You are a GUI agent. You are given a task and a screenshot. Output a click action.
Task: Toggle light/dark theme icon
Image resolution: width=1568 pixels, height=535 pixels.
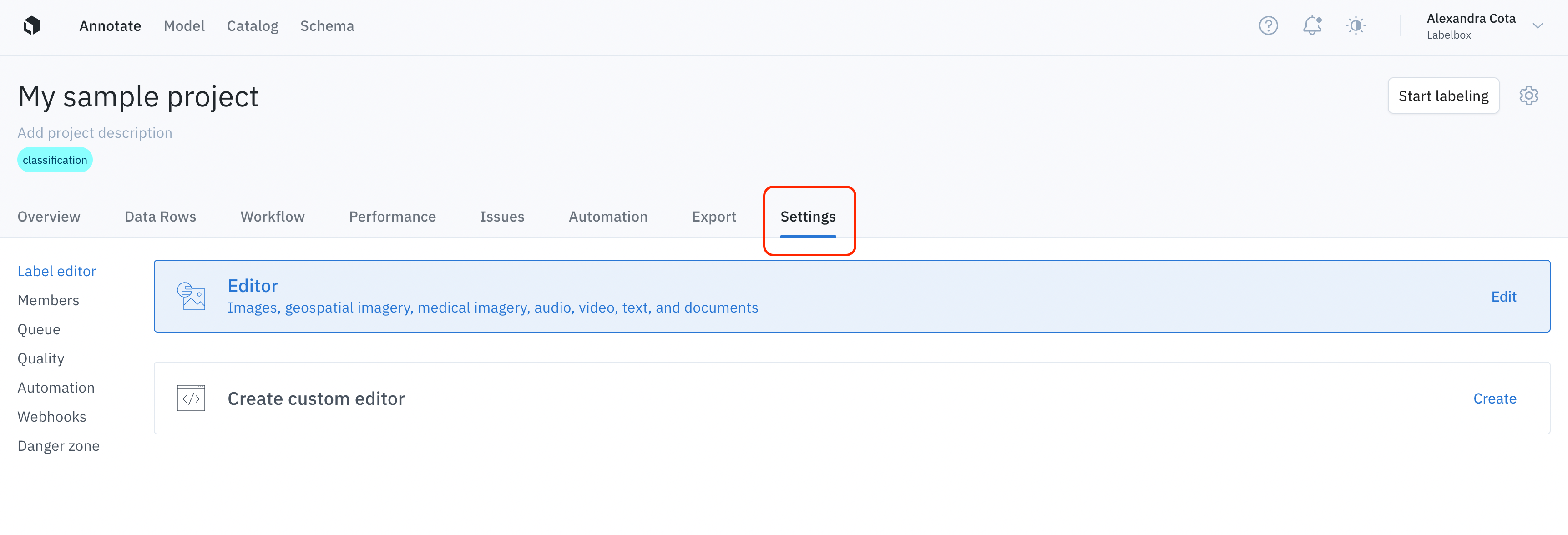pos(1356,25)
